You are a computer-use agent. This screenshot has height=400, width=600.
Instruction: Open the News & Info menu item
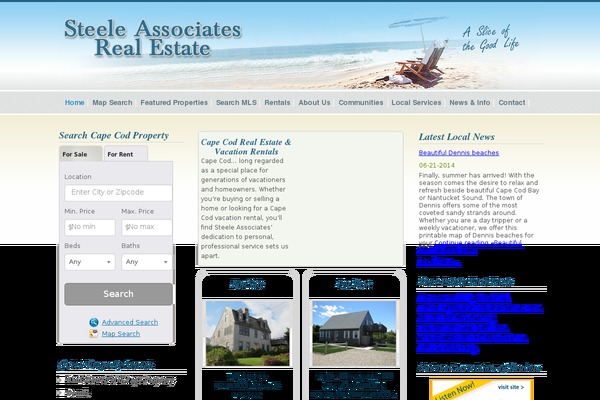470,103
